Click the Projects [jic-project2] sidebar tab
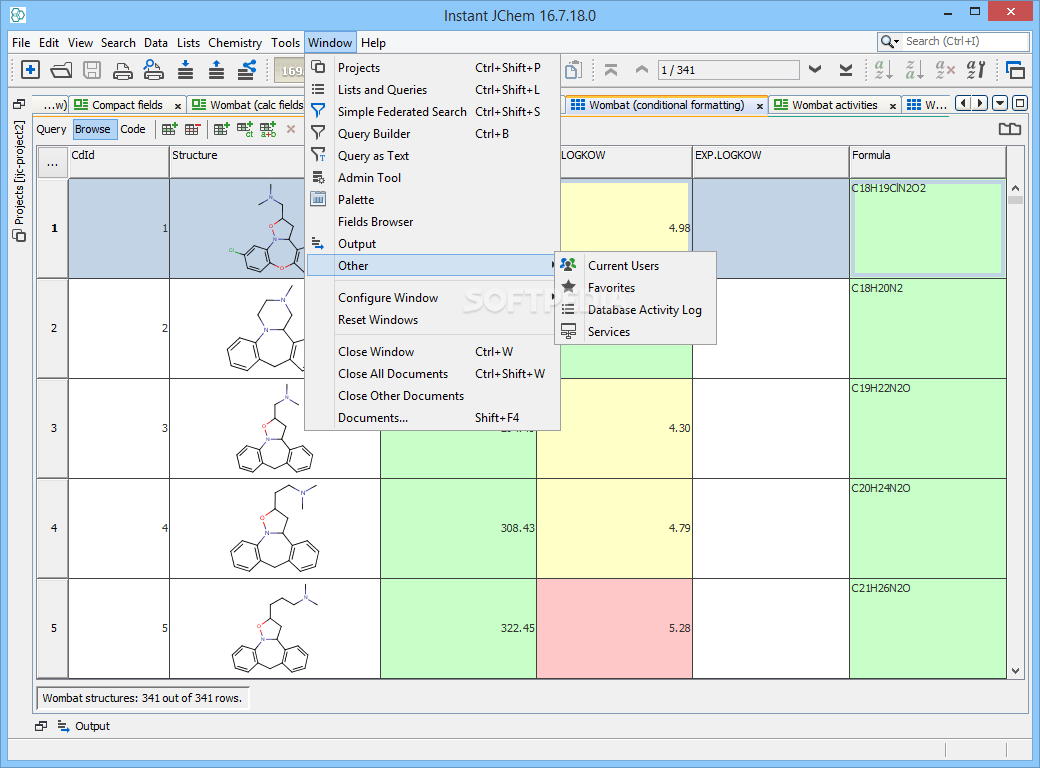This screenshot has width=1040, height=768. (x=19, y=180)
